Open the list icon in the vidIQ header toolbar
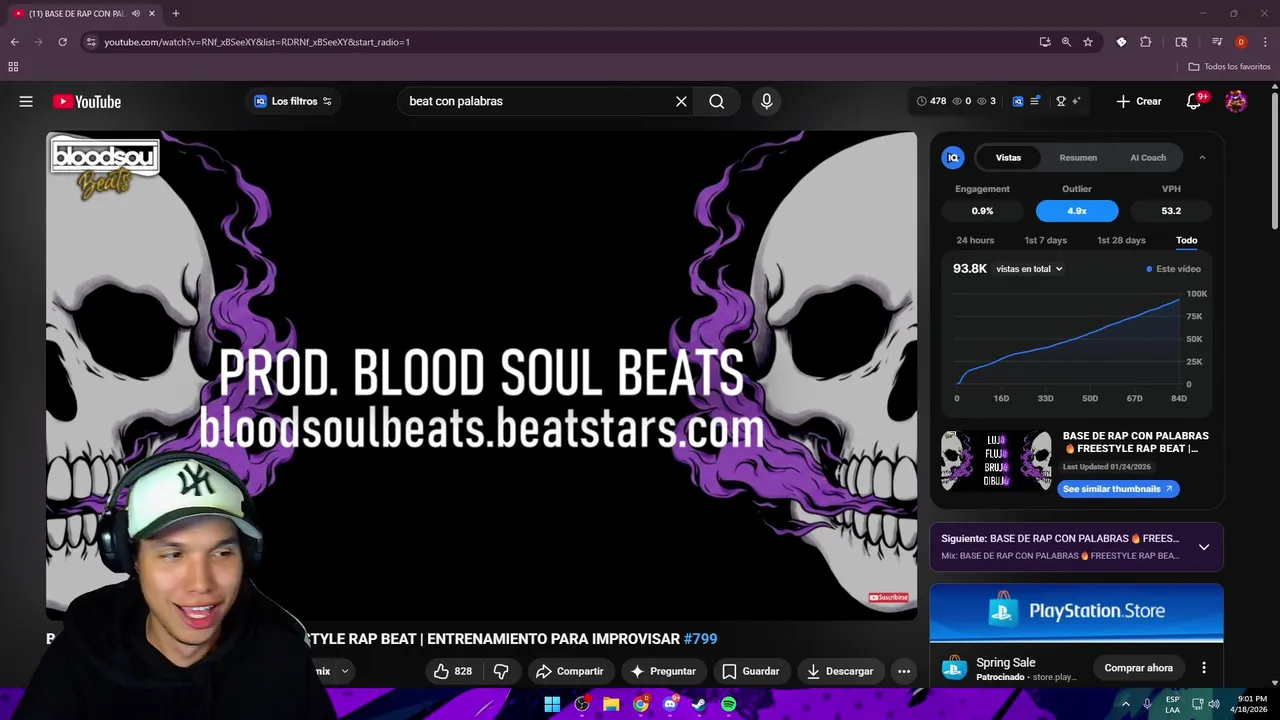This screenshot has height=720, width=1280. click(1035, 101)
